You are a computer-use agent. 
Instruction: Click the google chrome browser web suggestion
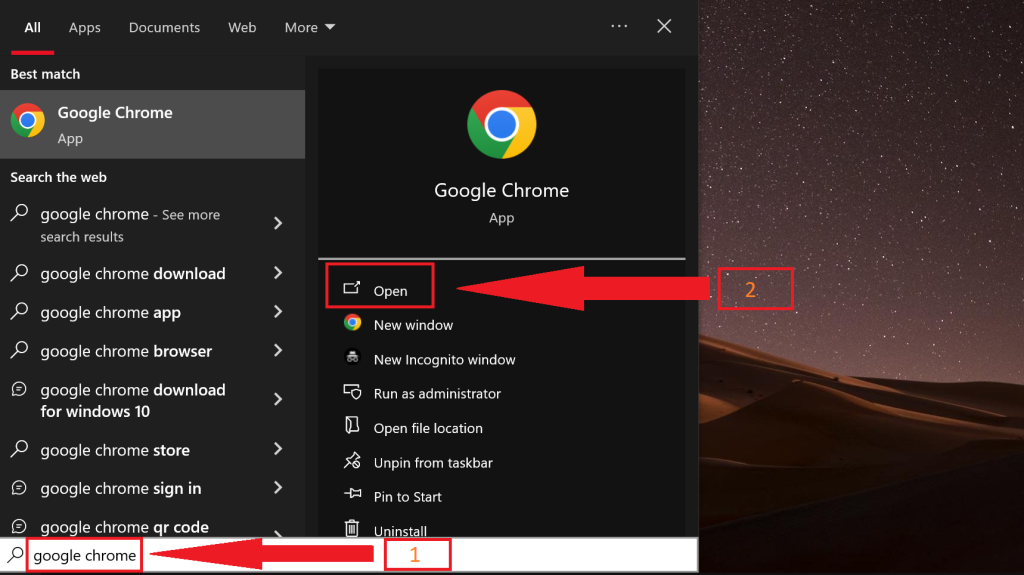pyautogui.click(x=126, y=351)
